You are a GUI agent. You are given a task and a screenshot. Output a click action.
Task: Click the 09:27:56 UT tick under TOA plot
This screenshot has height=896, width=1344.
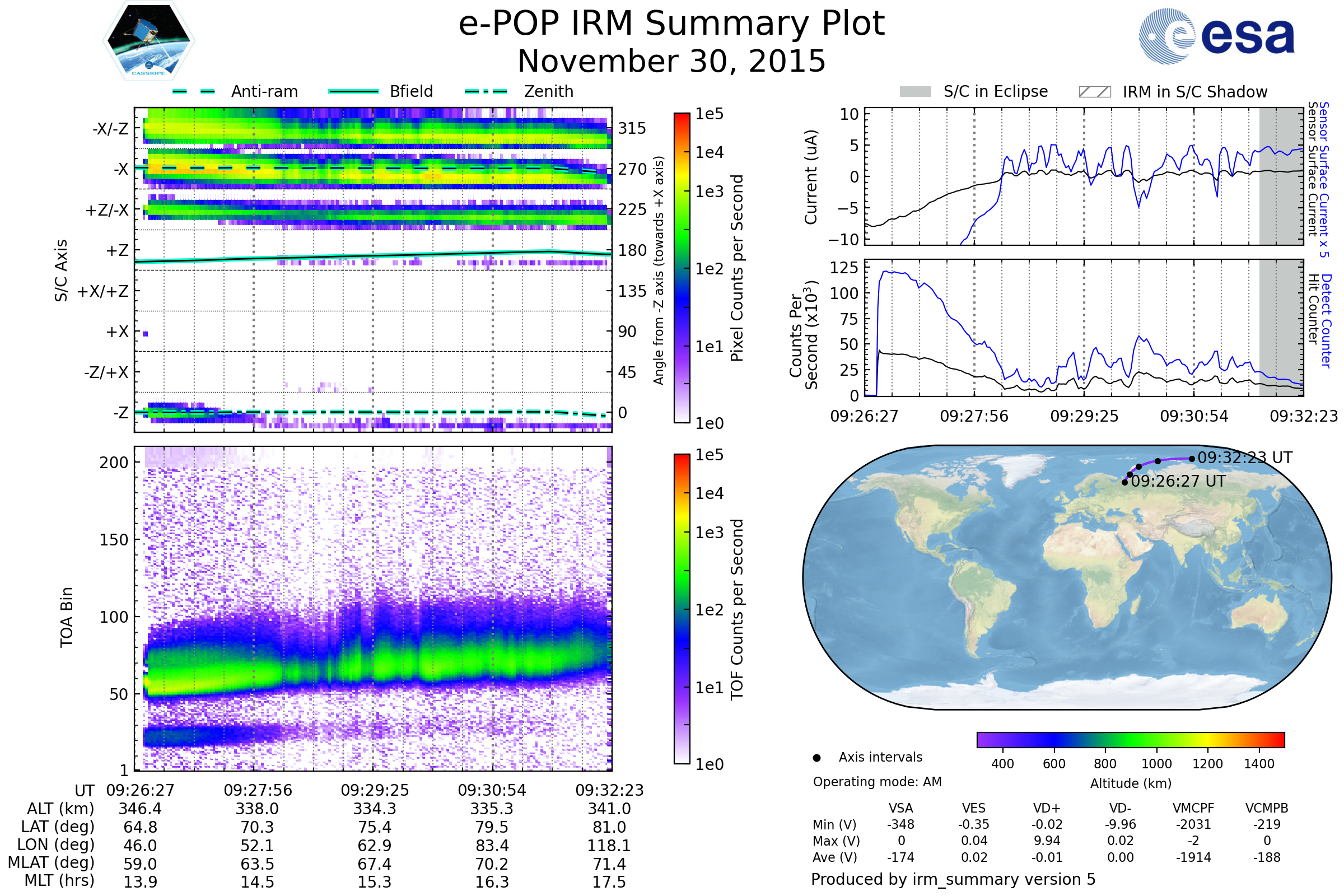(x=258, y=790)
